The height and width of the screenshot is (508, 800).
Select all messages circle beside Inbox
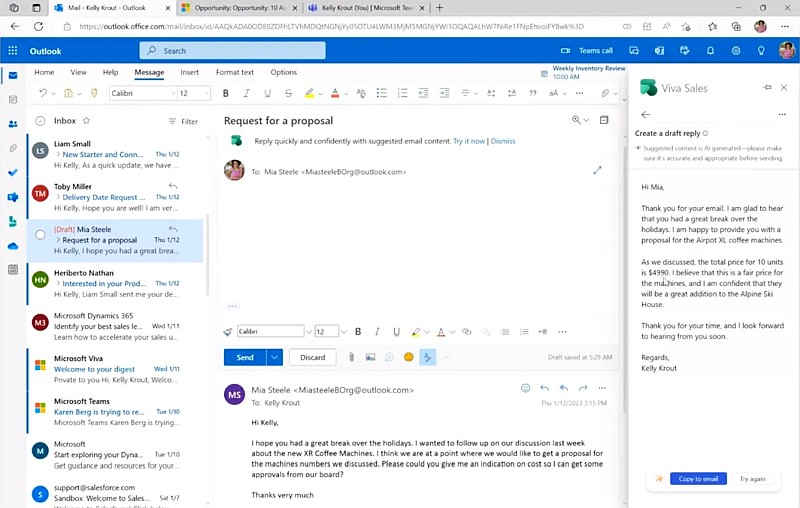click(x=40, y=121)
